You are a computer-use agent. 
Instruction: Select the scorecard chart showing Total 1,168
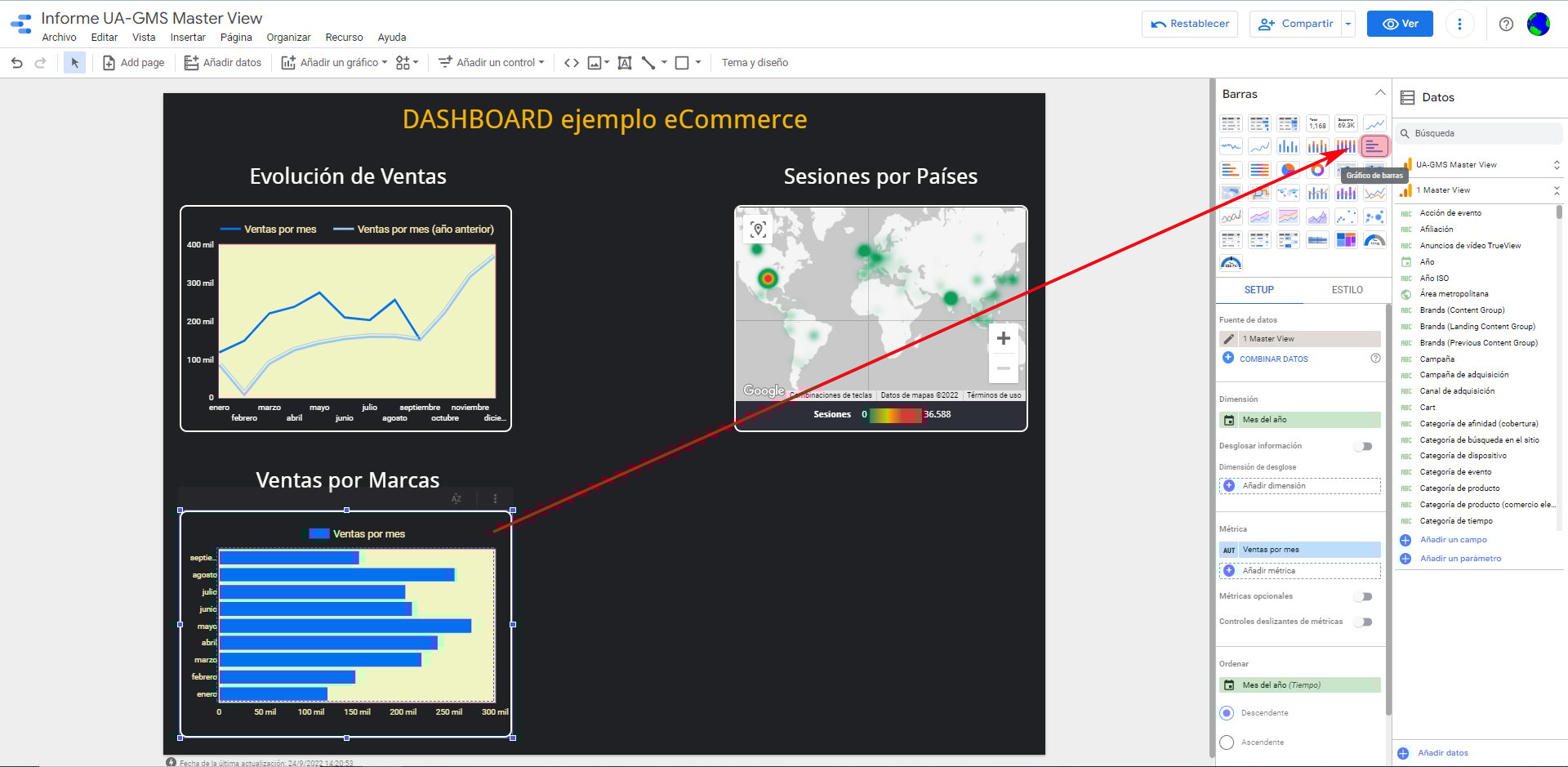click(1317, 123)
